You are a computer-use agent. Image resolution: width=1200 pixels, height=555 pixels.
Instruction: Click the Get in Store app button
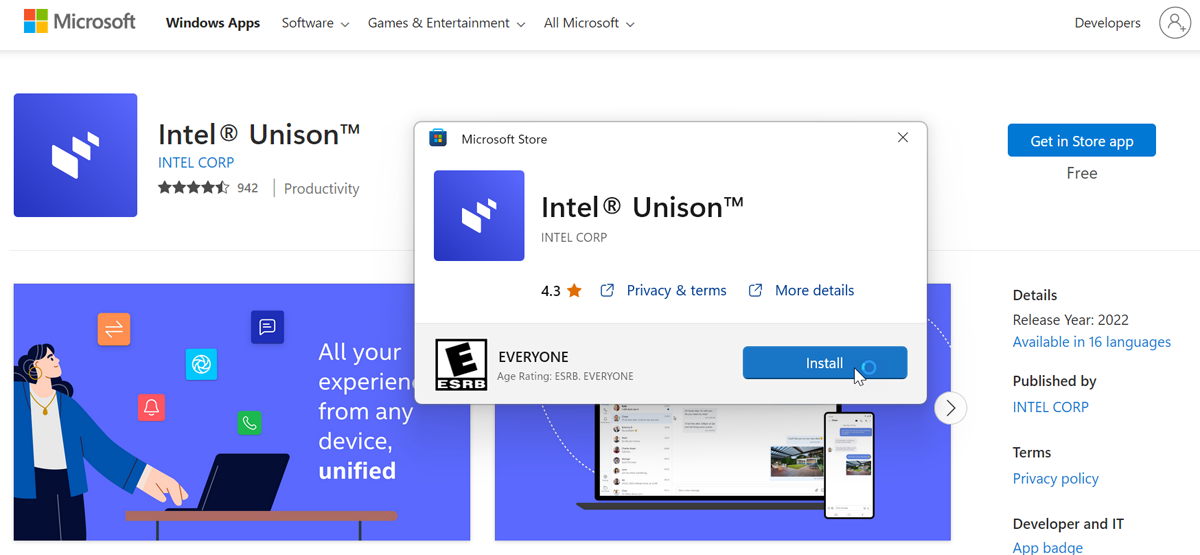tap(1082, 141)
